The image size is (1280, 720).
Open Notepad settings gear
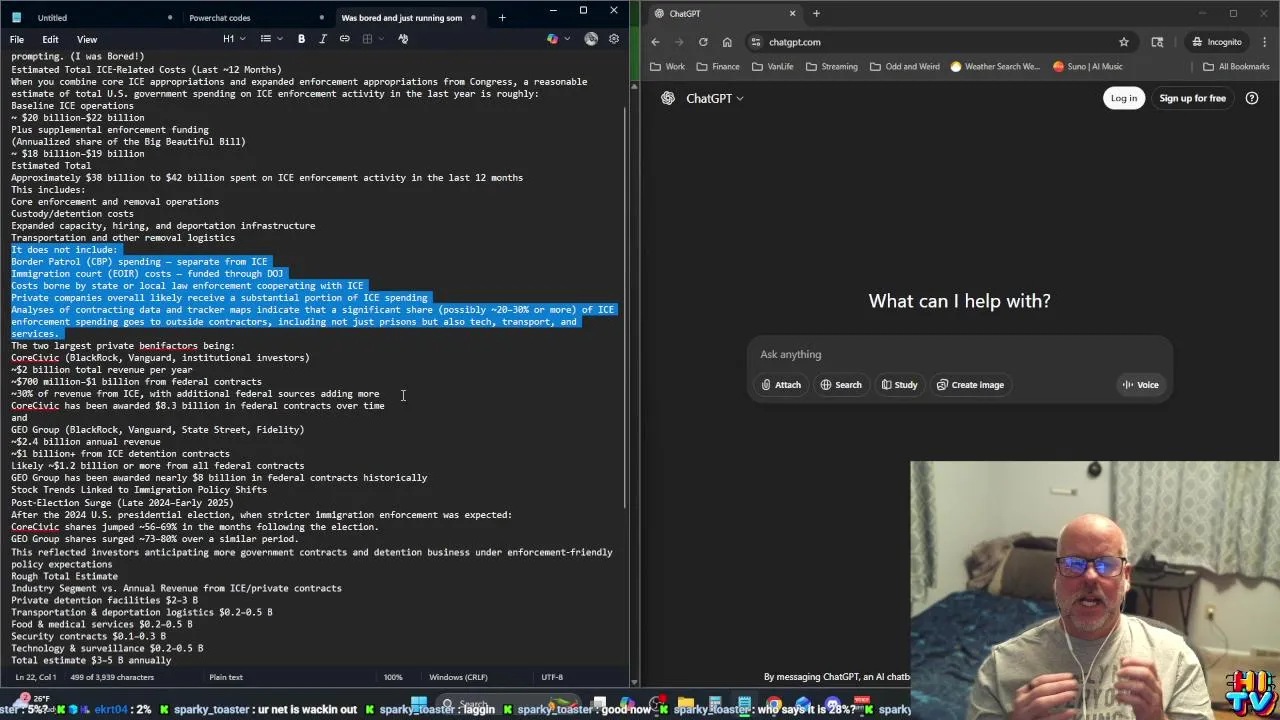(x=614, y=39)
